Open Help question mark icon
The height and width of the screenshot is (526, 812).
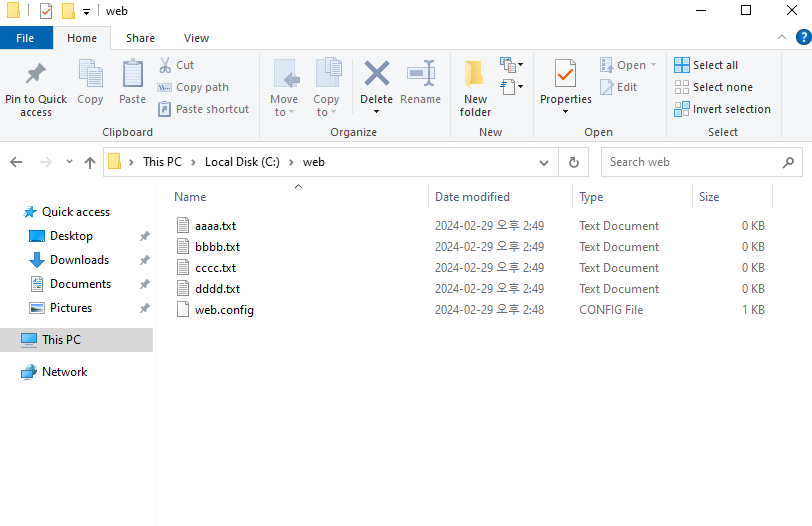[x=804, y=37]
